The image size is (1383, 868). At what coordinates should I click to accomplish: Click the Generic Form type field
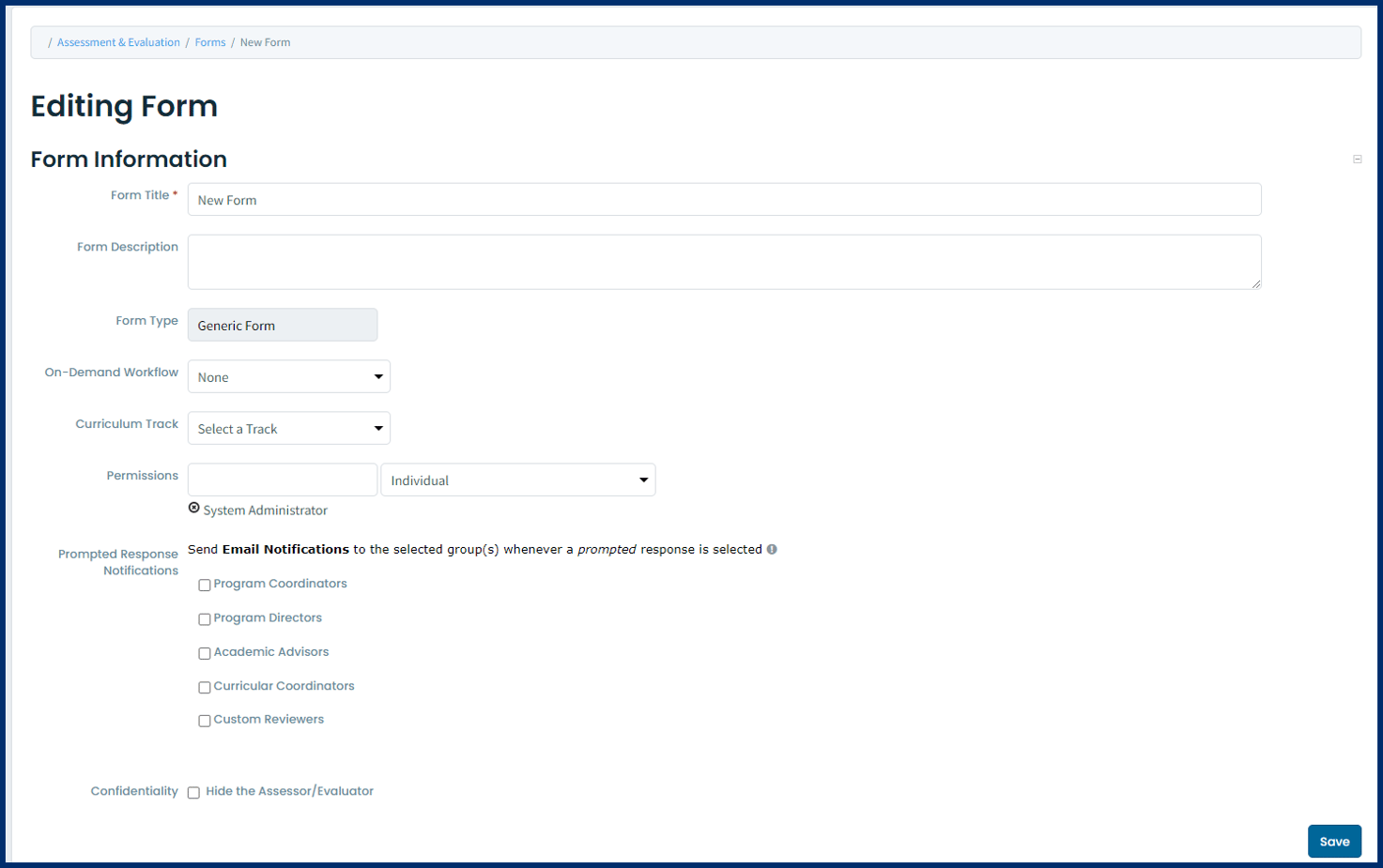click(282, 324)
